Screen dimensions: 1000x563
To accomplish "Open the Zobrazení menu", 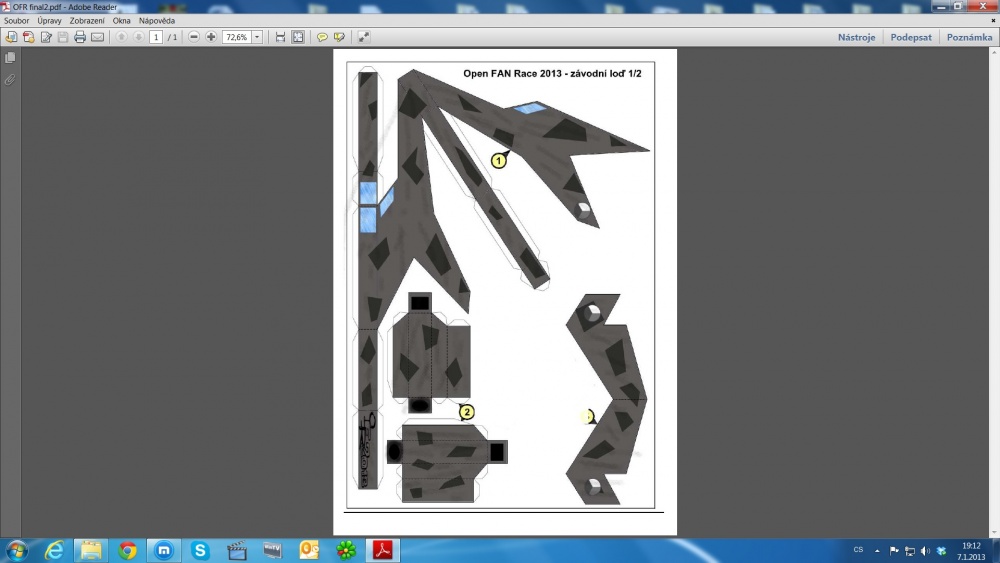I will [87, 20].
